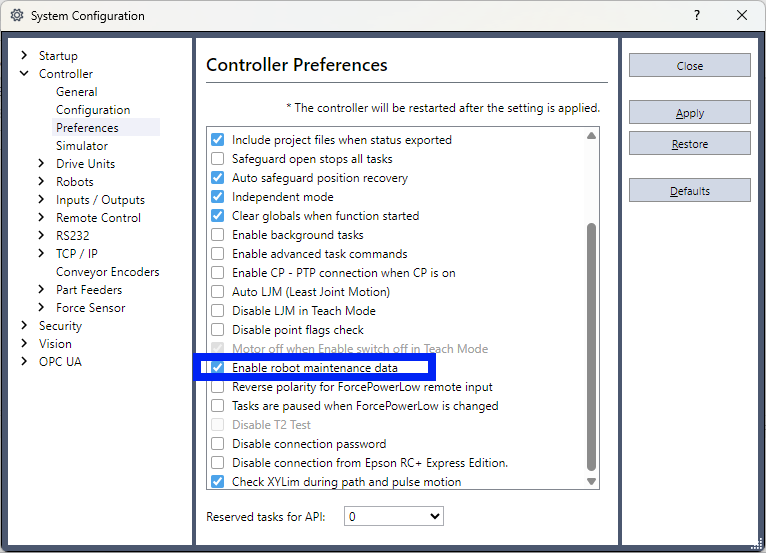Click the Apply button
The height and width of the screenshot is (553, 766).
pos(689,113)
